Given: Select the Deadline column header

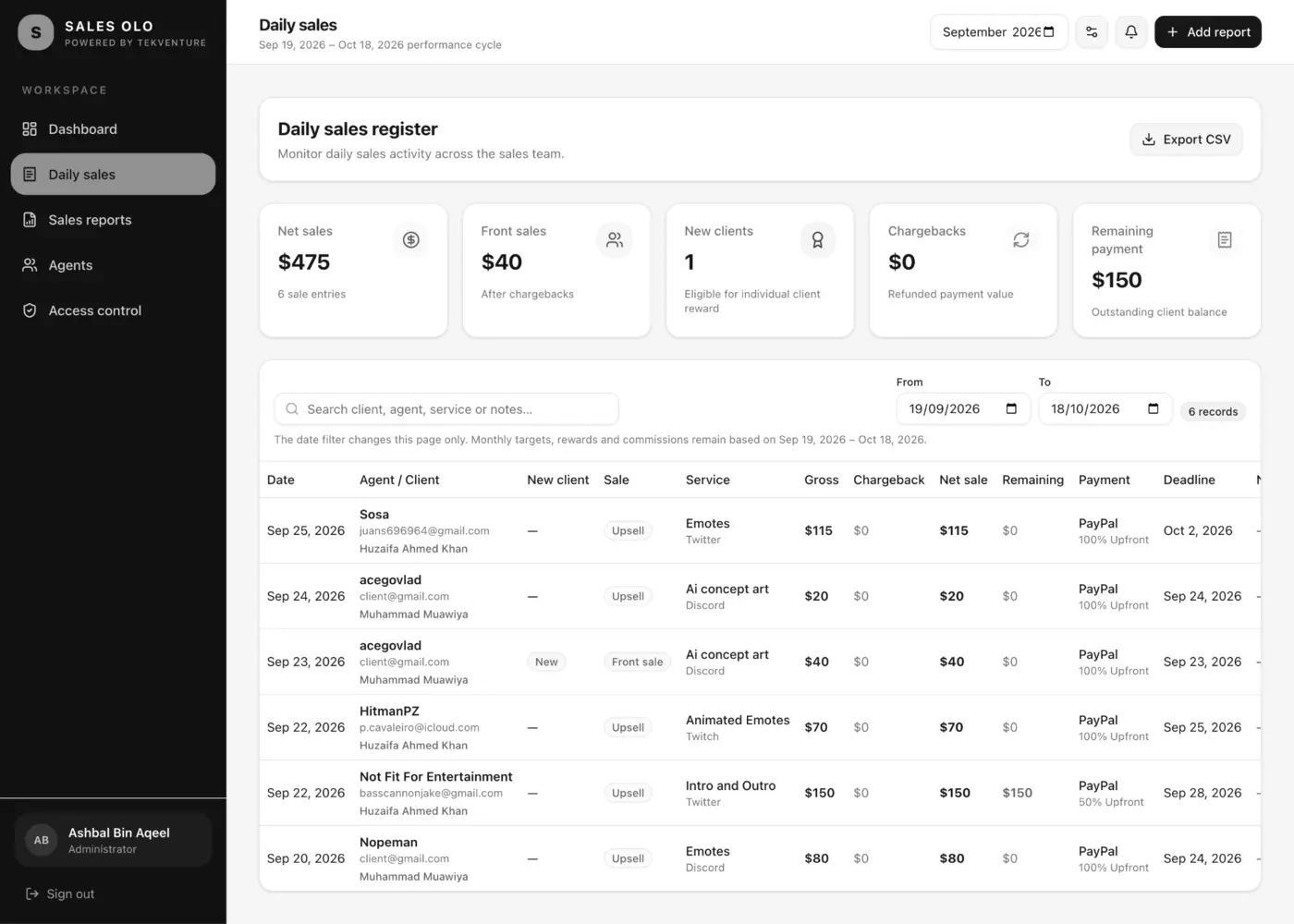Looking at the screenshot, I should (1190, 480).
